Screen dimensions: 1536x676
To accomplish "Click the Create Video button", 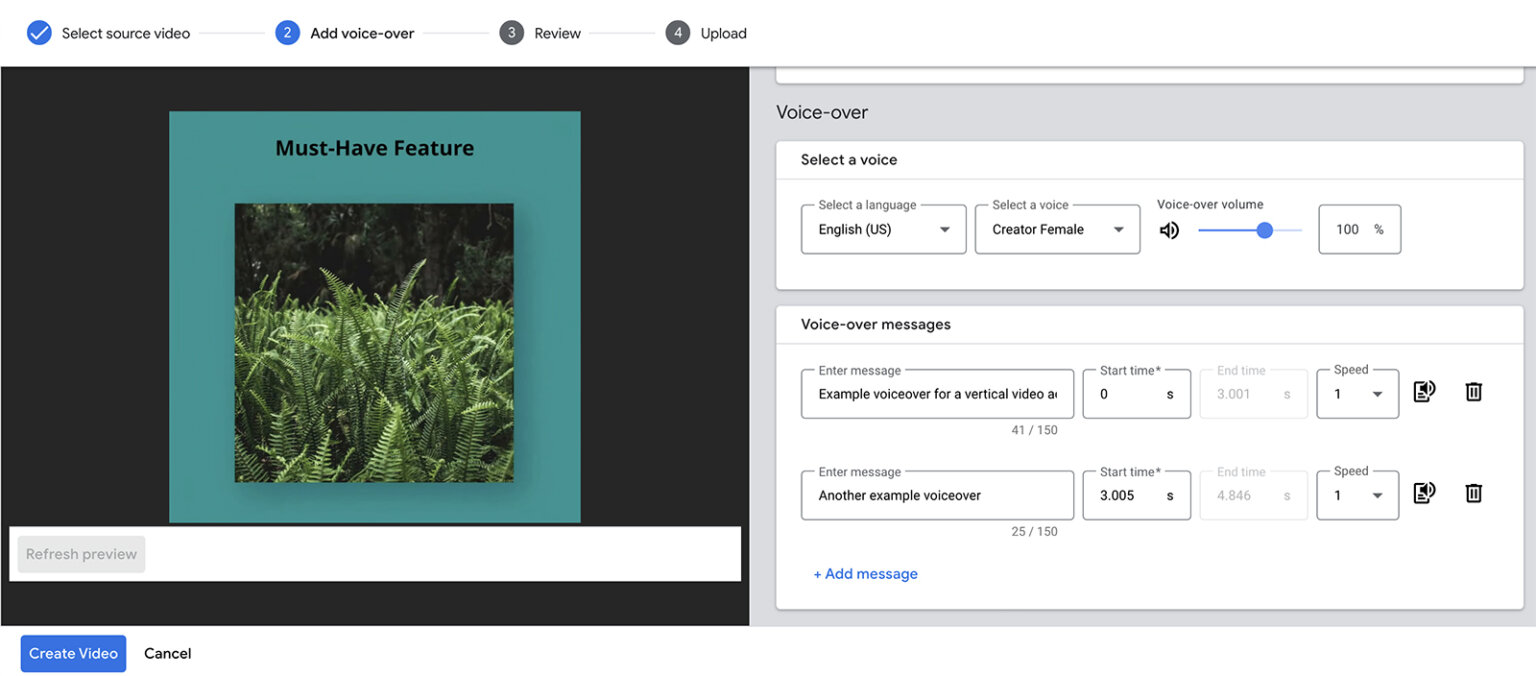I will tap(73, 653).
